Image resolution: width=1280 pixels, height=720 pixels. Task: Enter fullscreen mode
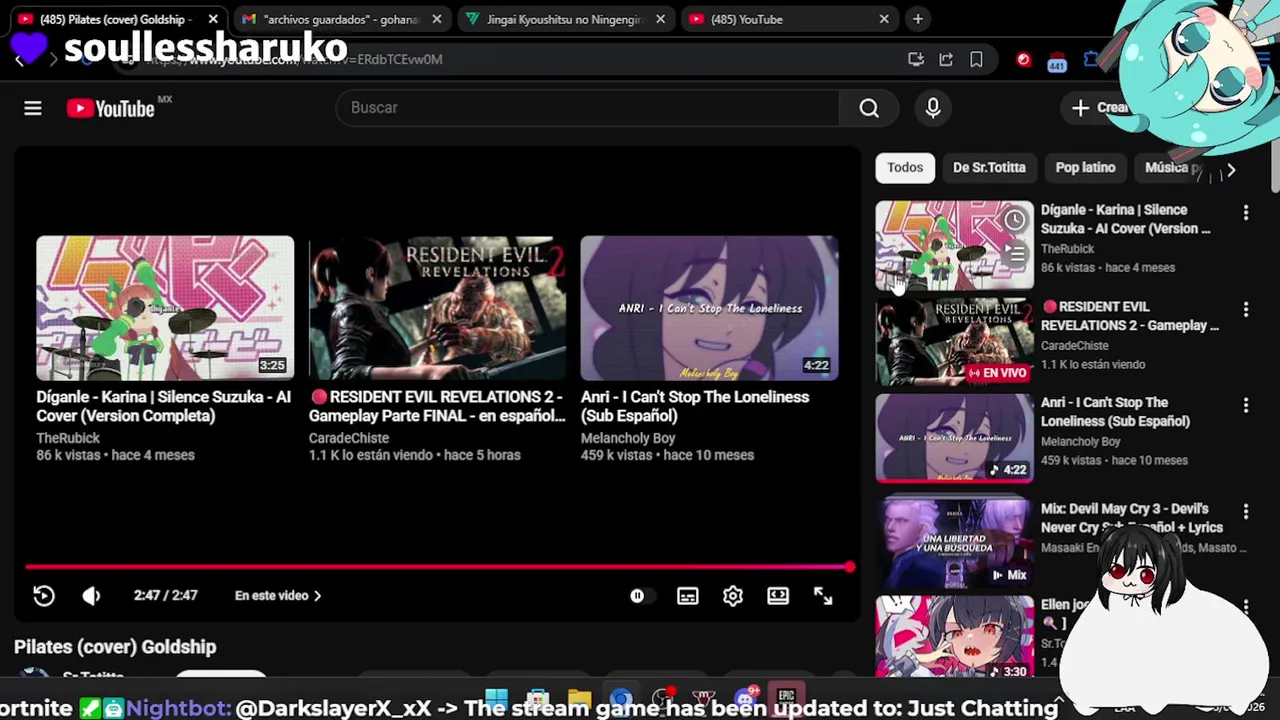pos(823,596)
